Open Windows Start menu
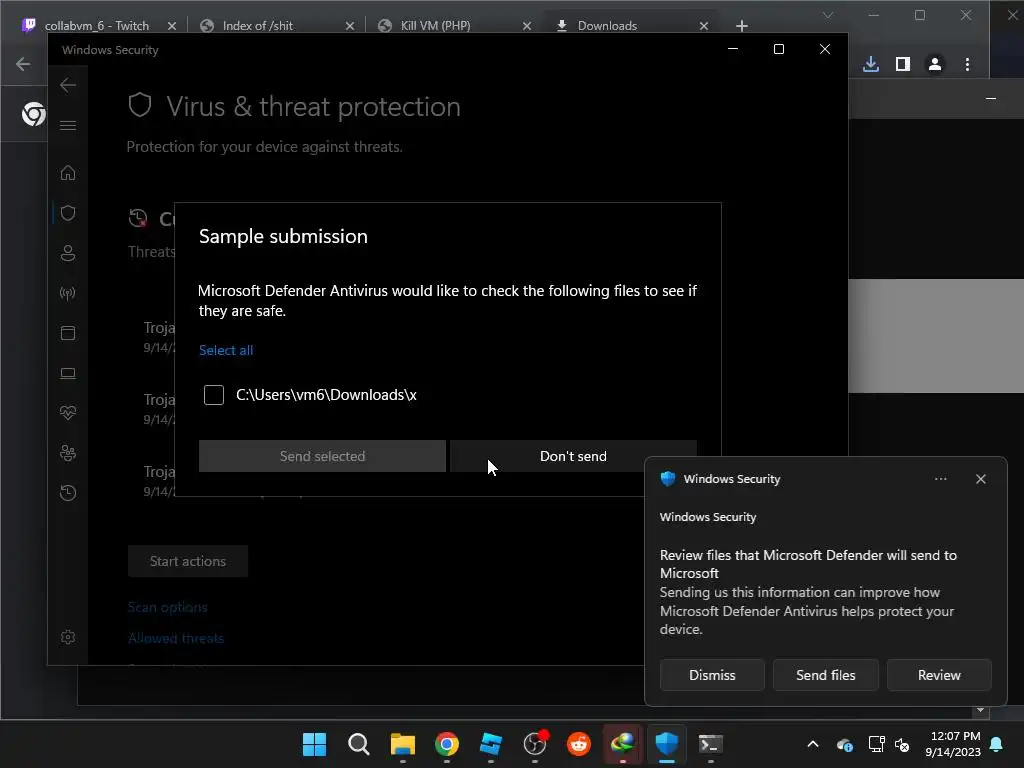 click(x=314, y=744)
